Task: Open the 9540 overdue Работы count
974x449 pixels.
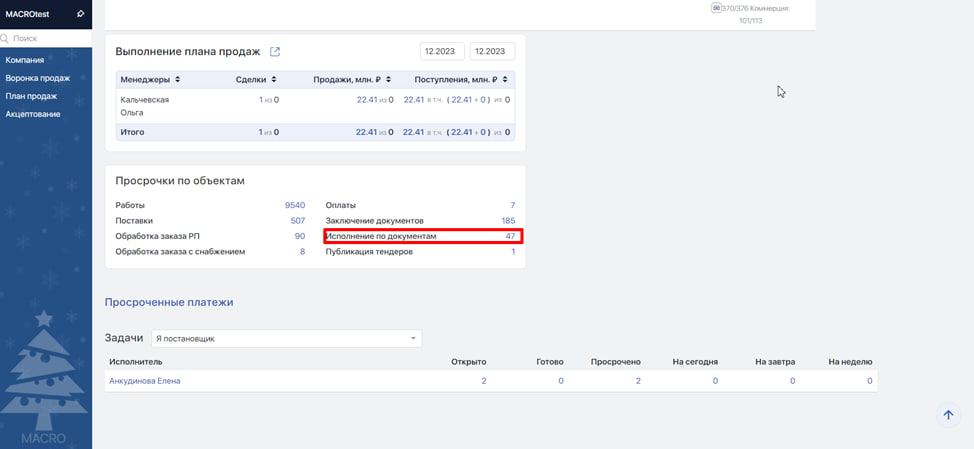Action: pyautogui.click(x=294, y=205)
